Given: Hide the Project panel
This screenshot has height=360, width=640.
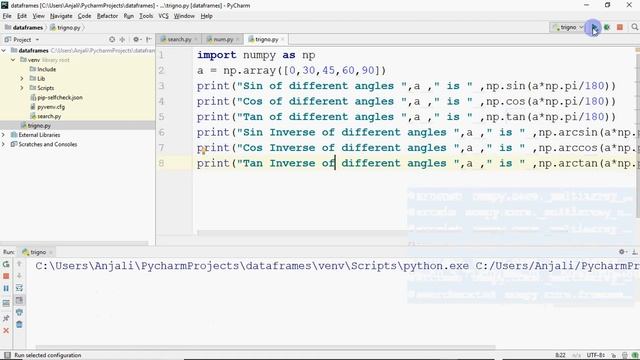Looking at the screenshot, I should [x=149, y=40].
